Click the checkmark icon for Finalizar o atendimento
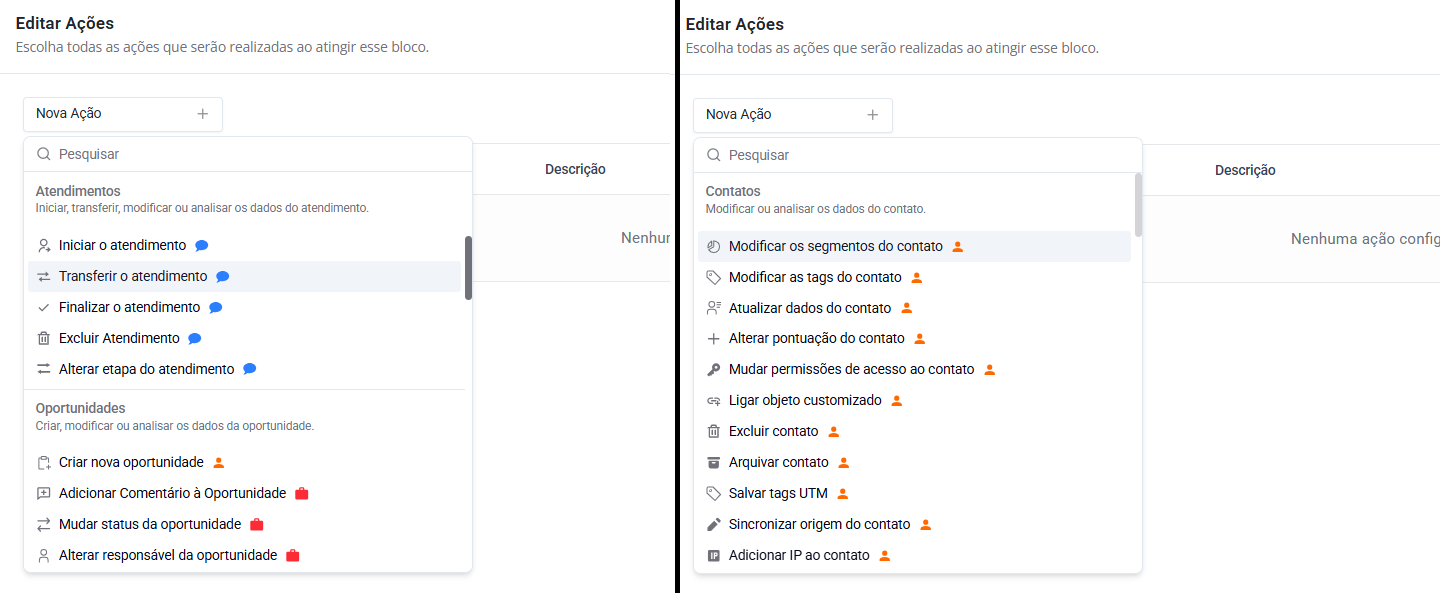This screenshot has width=1440, height=593. click(x=43, y=307)
